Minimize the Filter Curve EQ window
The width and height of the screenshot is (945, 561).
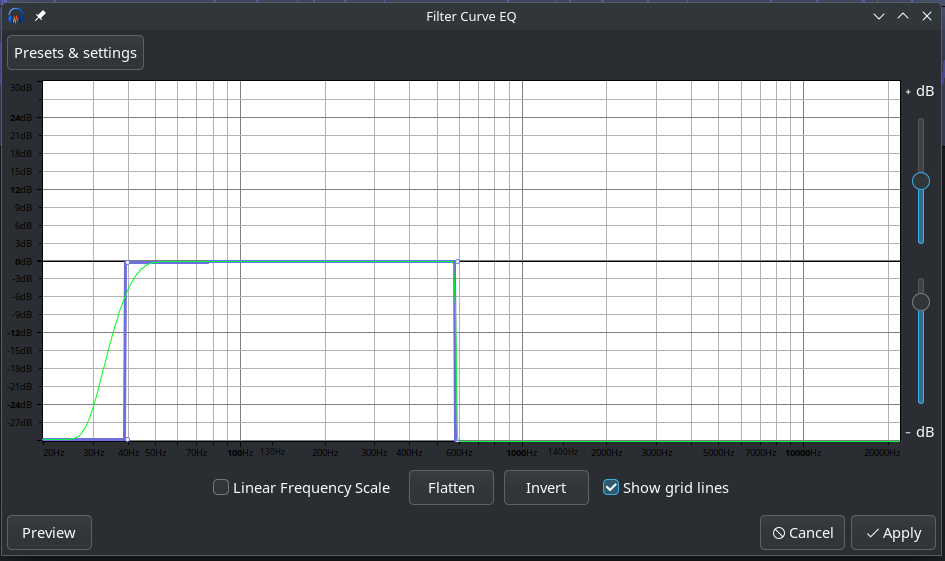879,16
